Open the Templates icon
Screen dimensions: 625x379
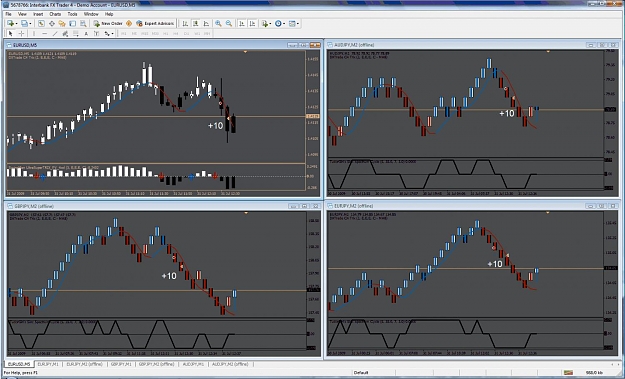point(292,24)
